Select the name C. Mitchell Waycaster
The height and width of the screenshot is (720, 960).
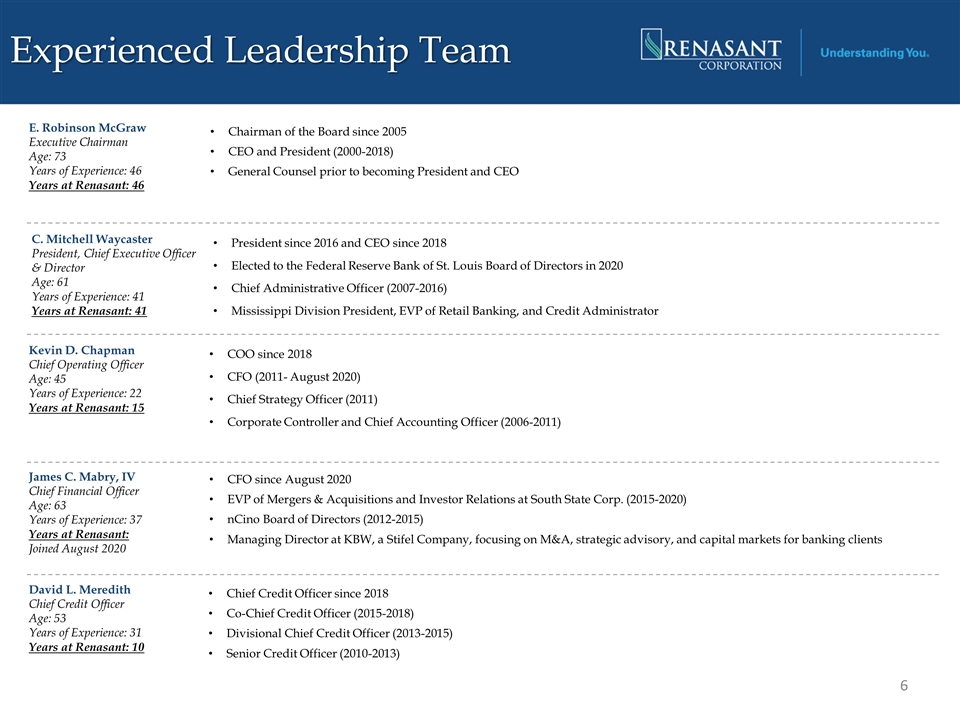tap(92, 239)
